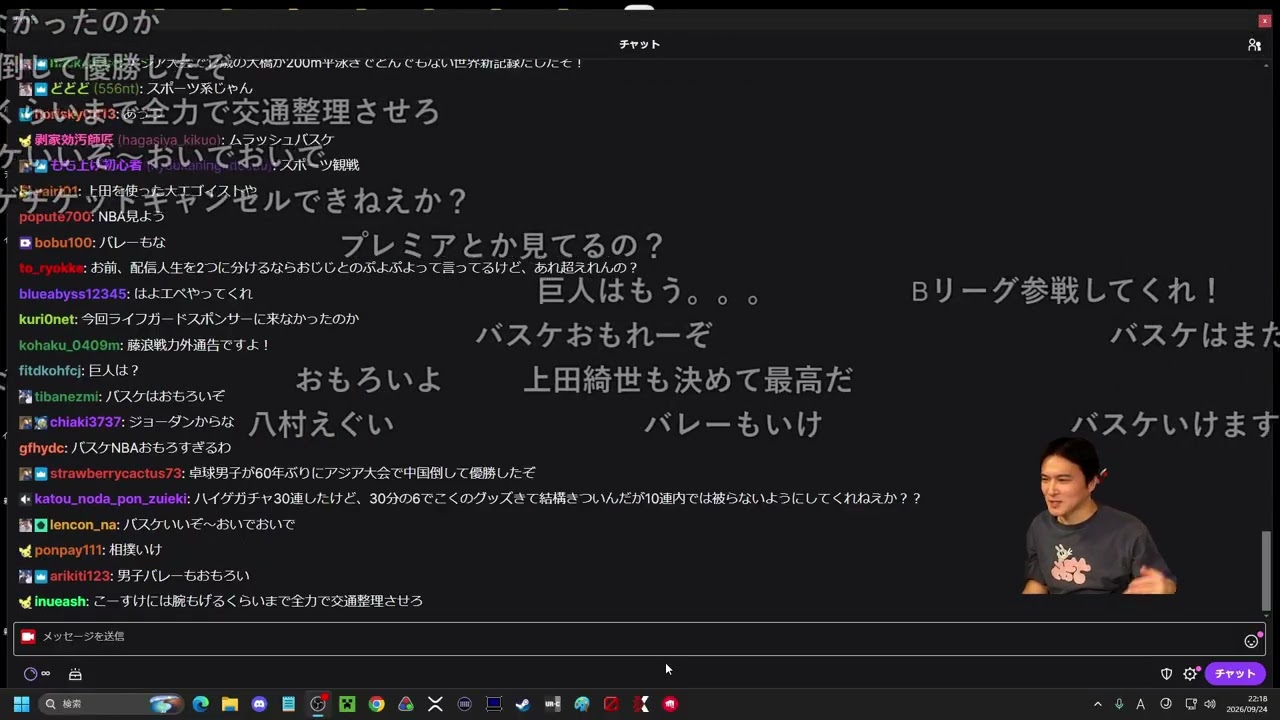Click username katou_noda_pon_zuieki in chat

[111, 499]
